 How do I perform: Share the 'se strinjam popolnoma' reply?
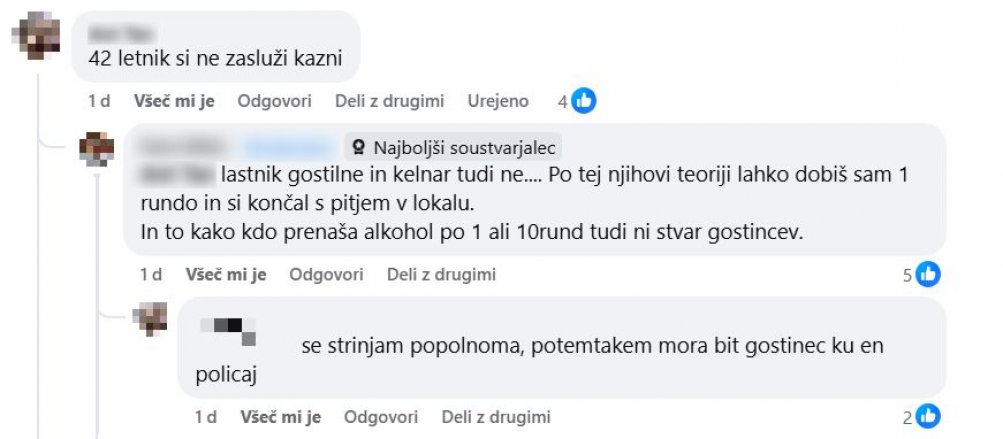[x=496, y=417]
